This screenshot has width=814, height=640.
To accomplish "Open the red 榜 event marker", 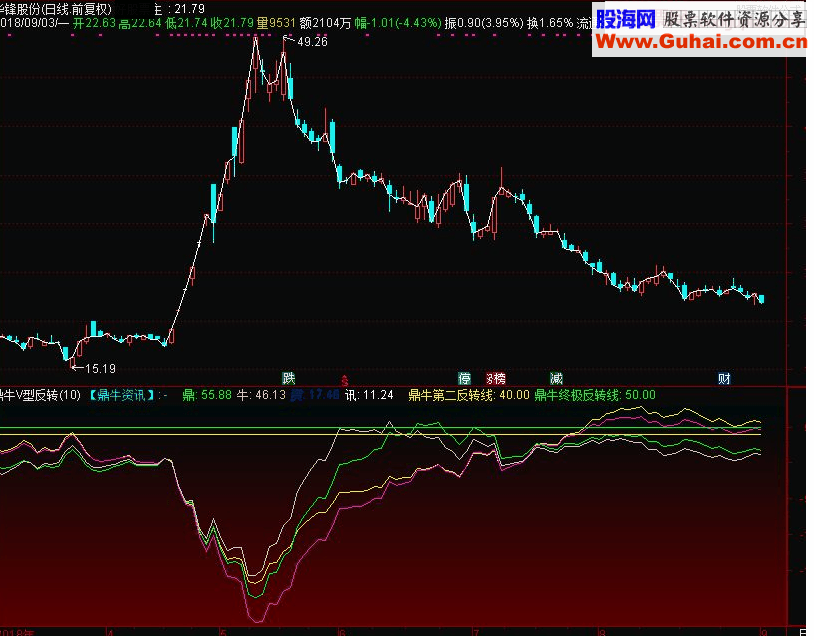I will tap(496, 378).
